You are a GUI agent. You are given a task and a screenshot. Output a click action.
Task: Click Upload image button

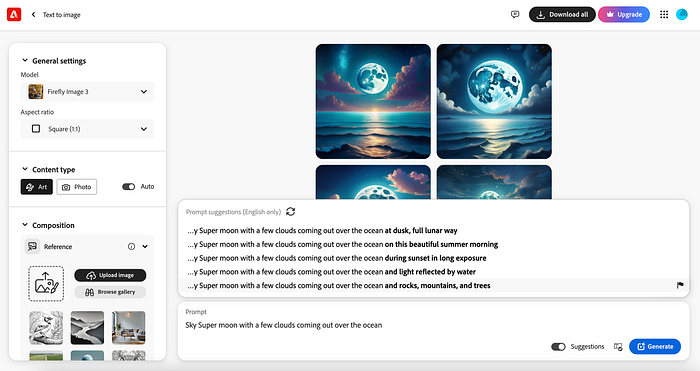click(110, 275)
